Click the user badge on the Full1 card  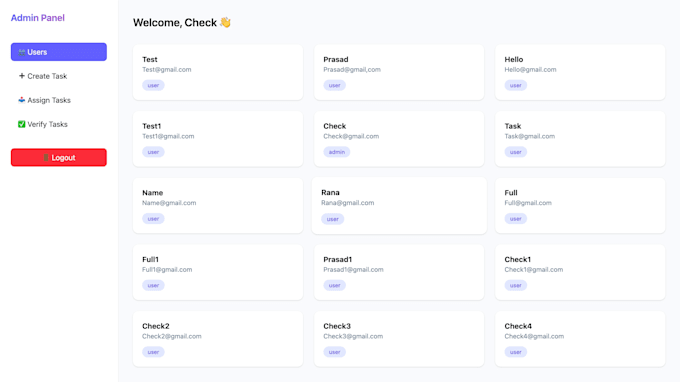click(153, 285)
